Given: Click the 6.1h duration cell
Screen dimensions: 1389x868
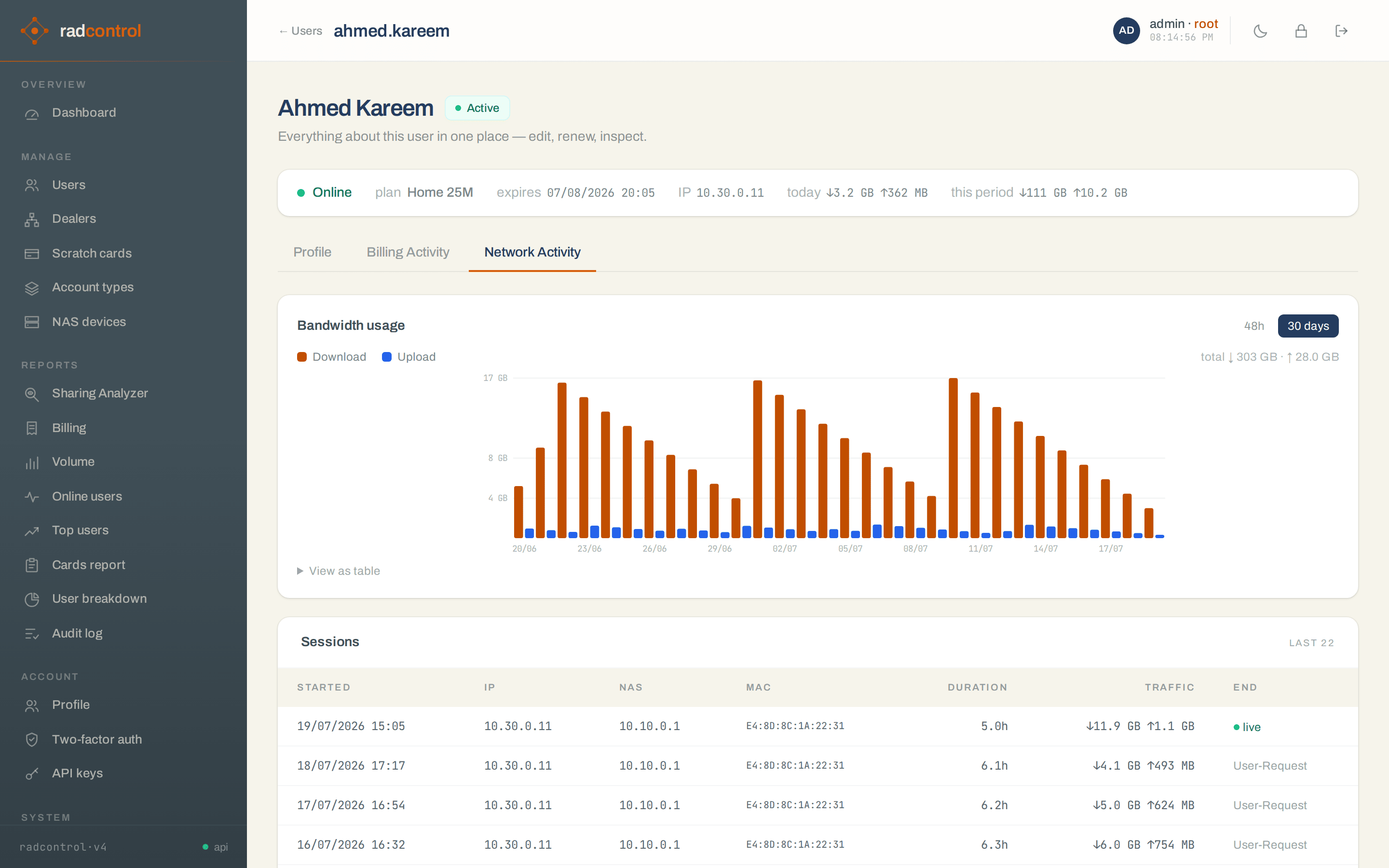Looking at the screenshot, I should (x=994, y=766).
